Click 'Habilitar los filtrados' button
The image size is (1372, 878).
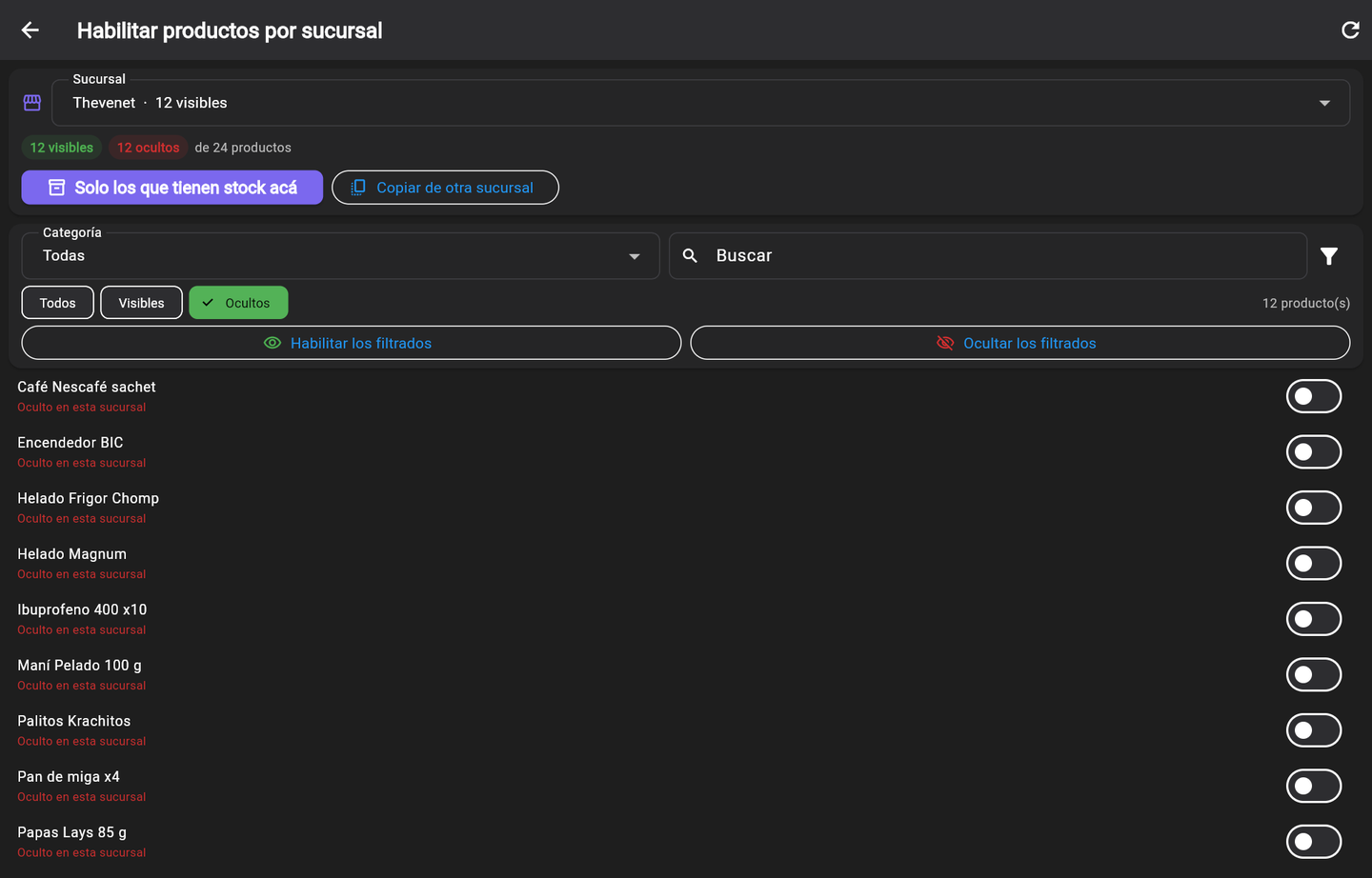point(352,343)
